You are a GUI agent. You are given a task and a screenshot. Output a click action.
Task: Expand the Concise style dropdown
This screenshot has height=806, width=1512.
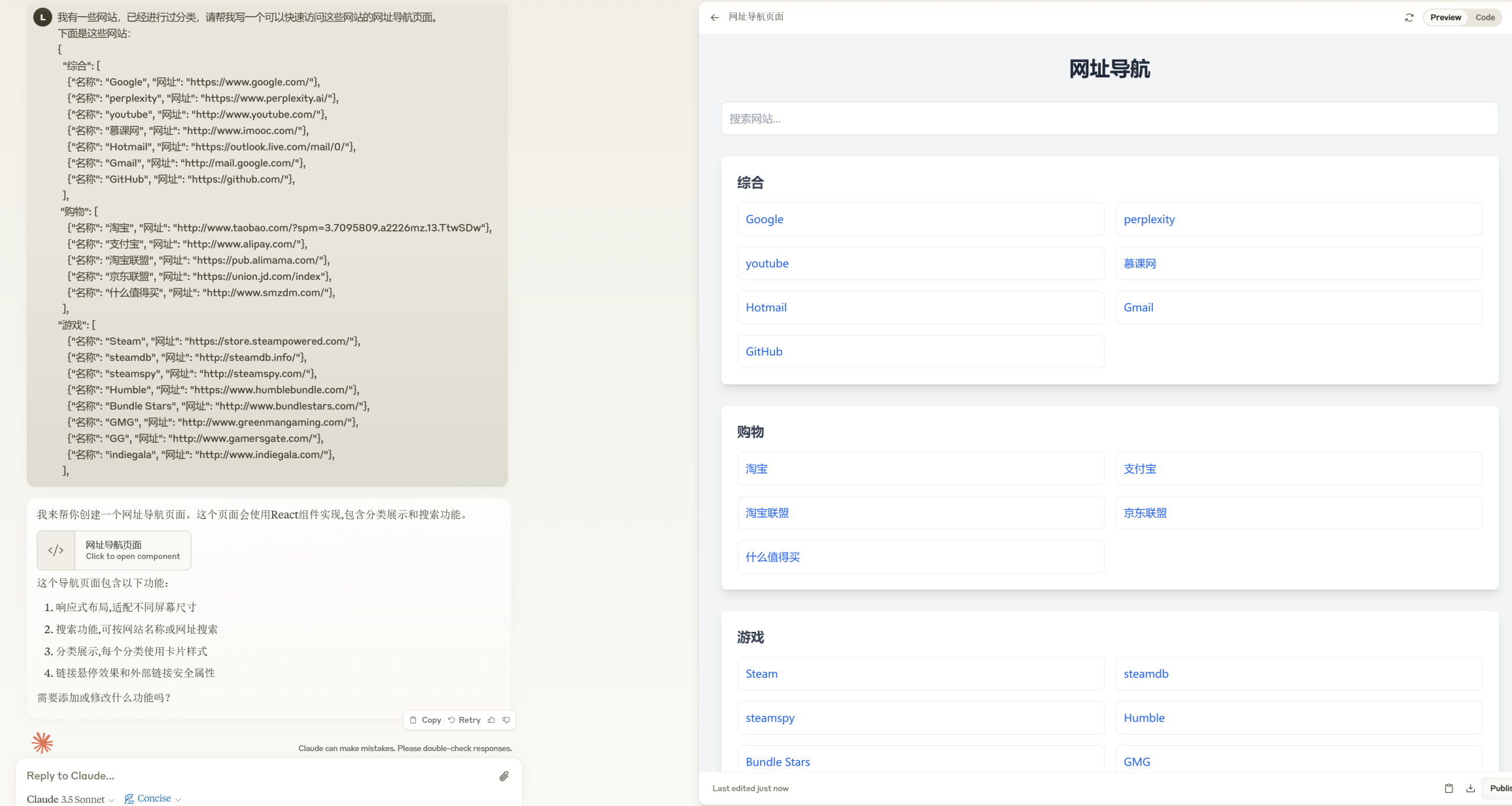pos(154,798)
